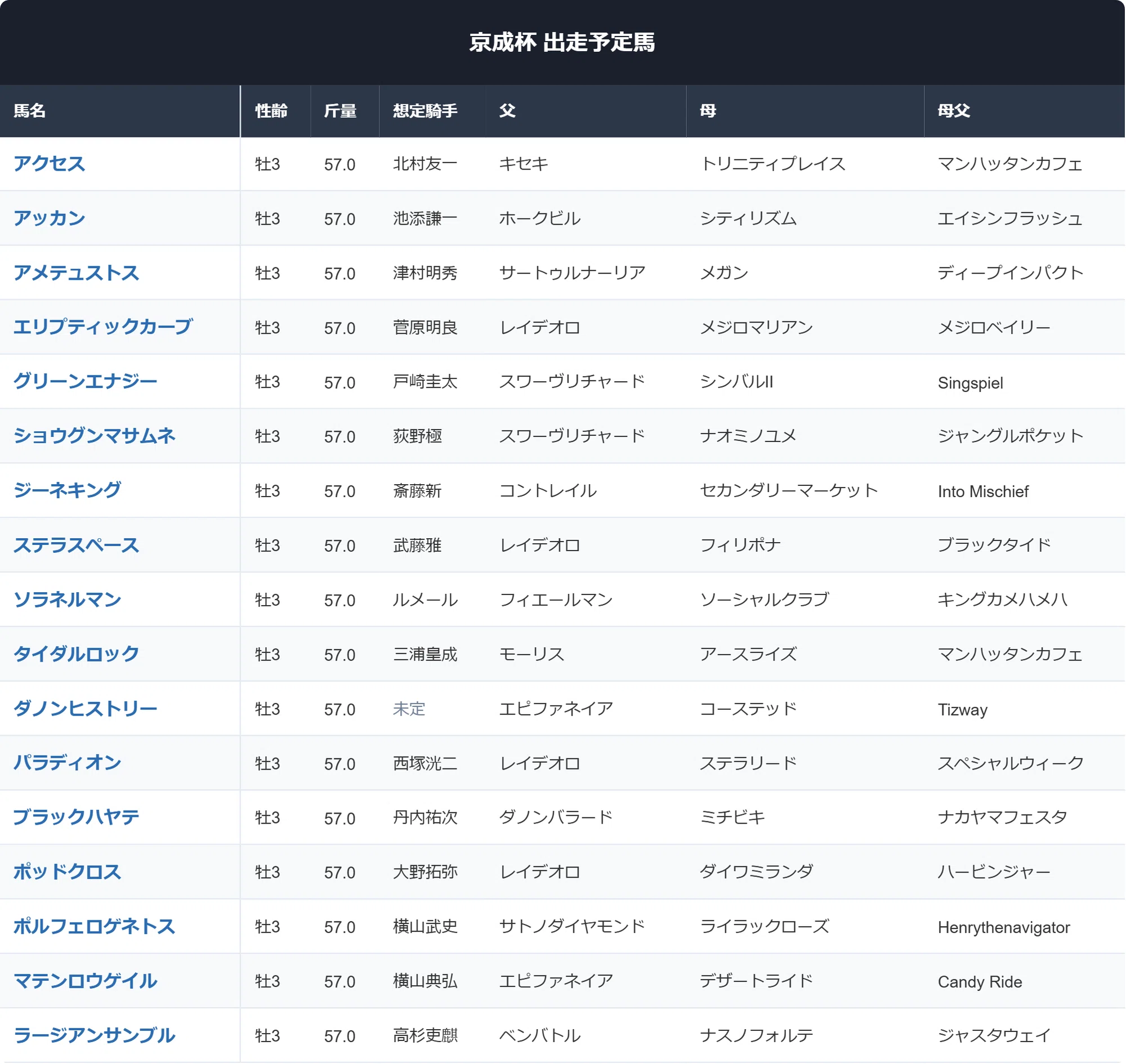Click the エリプティックカーブ link

(103, 327)
